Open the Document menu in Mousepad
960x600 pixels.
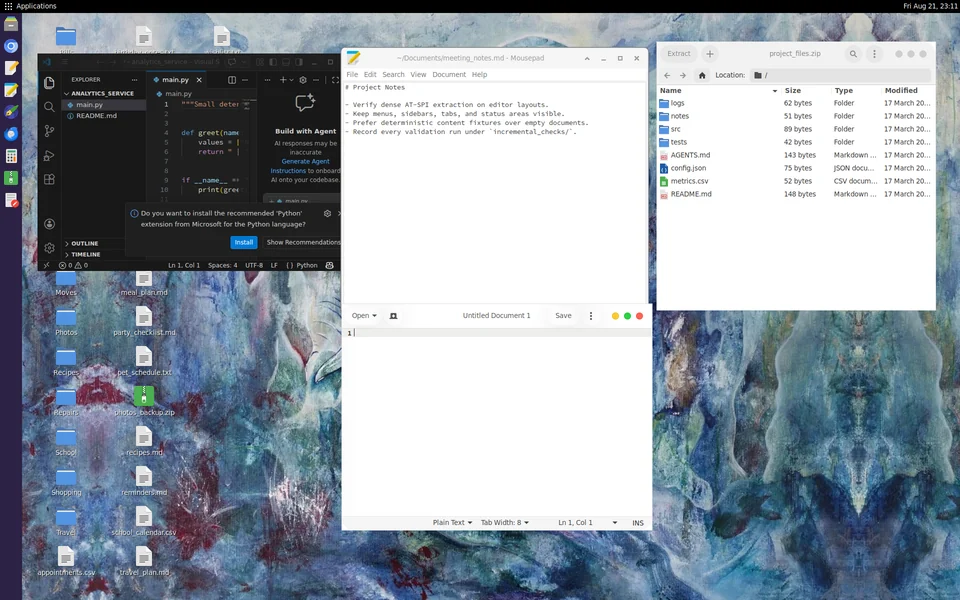click(449, 75)
